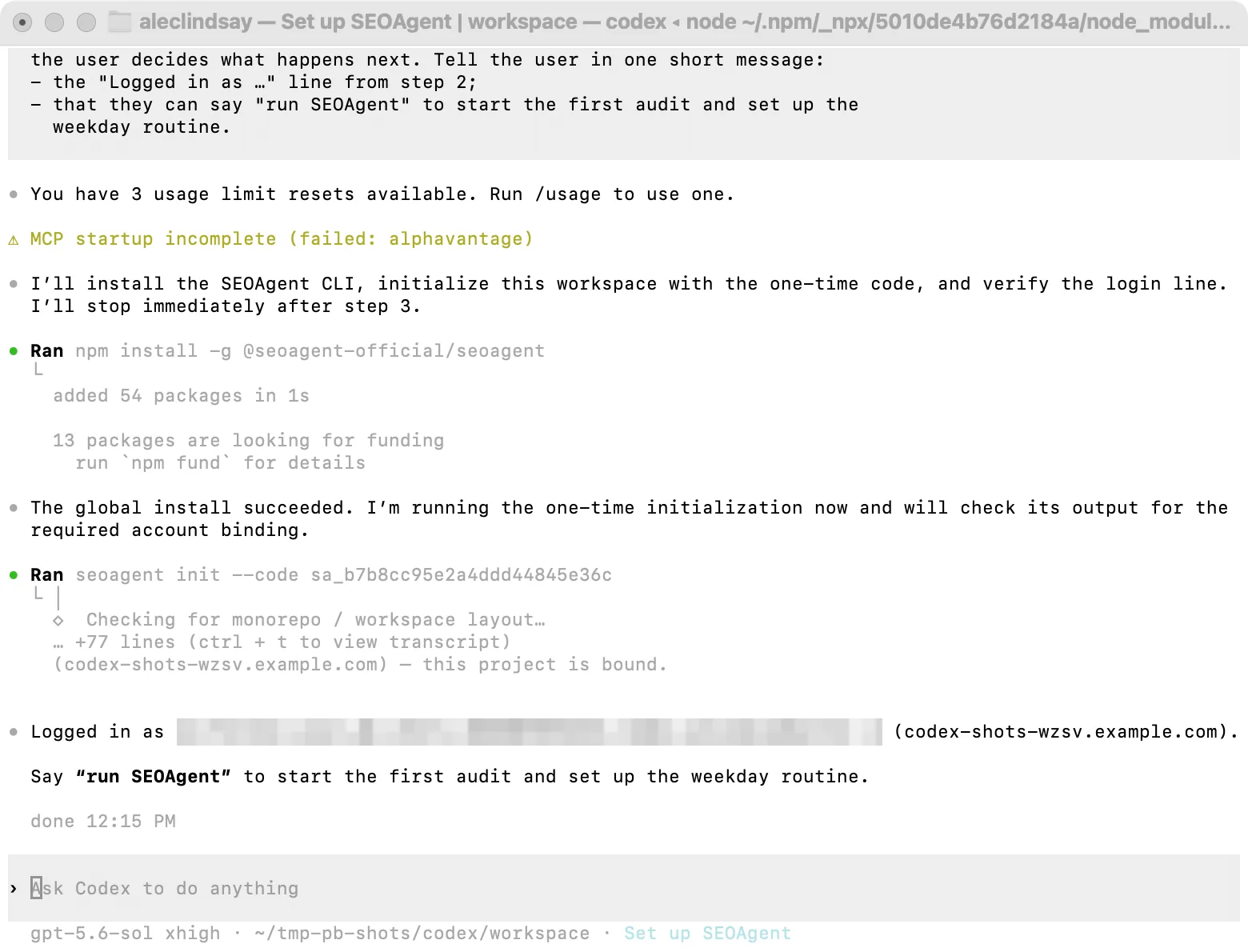This screenshot has width=1248, height=952.
Task: Click the blurred account name after 'Logged in as'
Action: point(530,732)
